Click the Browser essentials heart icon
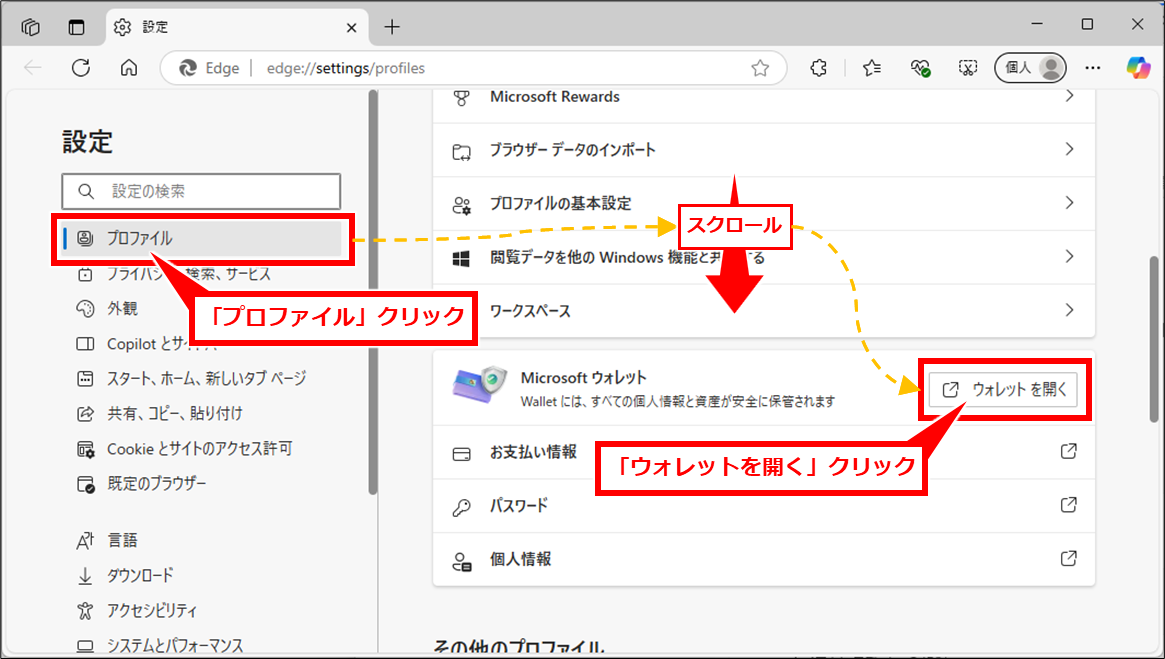 920,68
